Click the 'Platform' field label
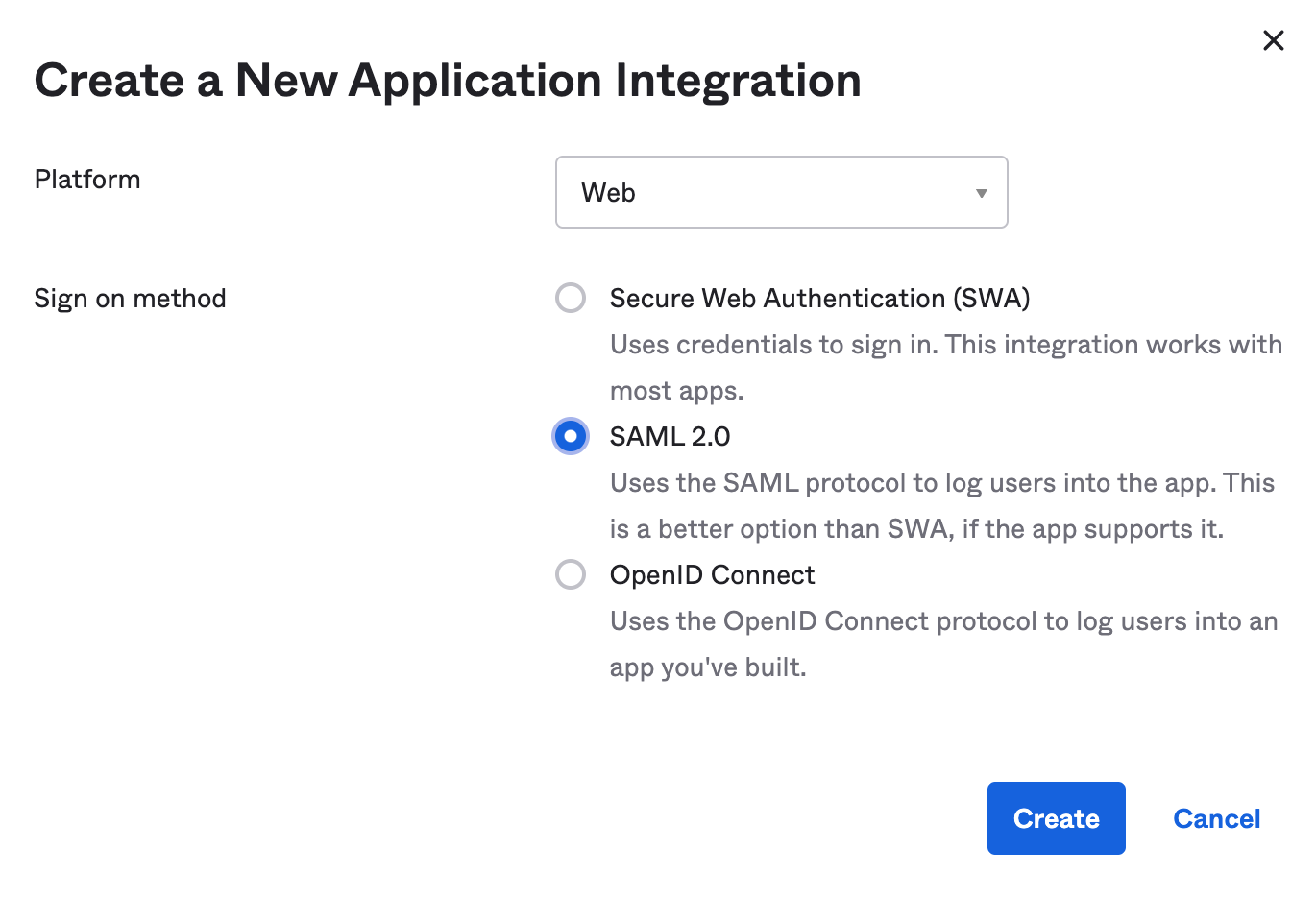The image size is (1316, 922). pos(87,180)
